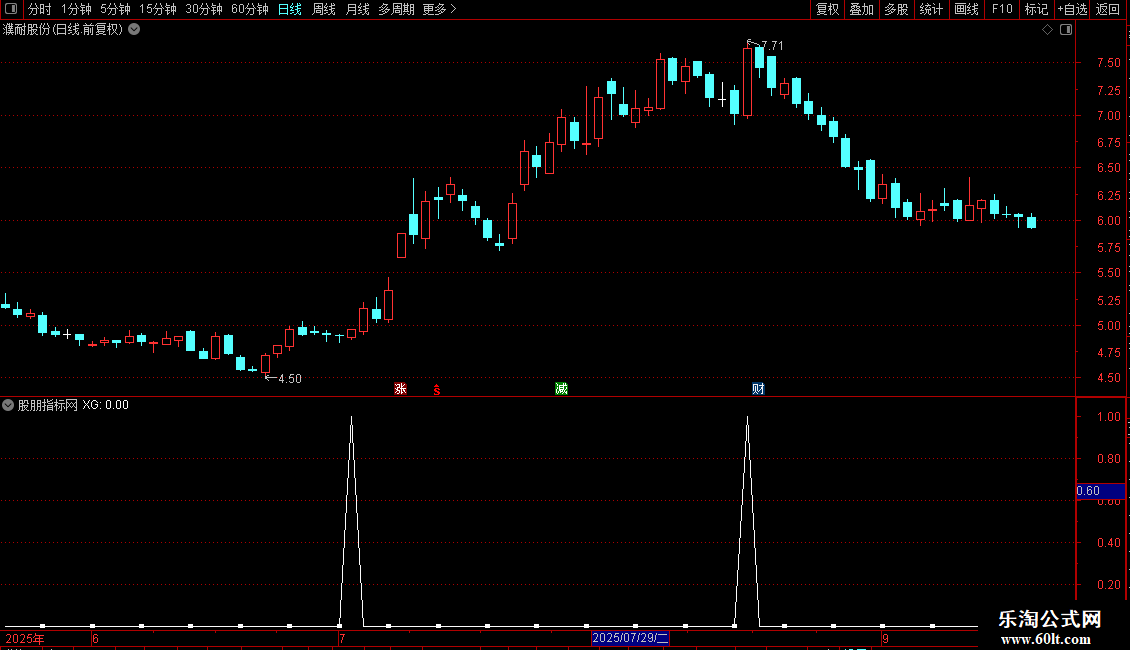Open 多周期 multi-period view
This screenshot has height=650, width=1130.
pos(396,9)
